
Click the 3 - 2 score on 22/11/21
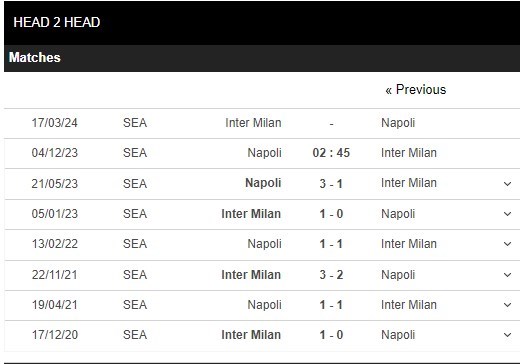point(331,275)
